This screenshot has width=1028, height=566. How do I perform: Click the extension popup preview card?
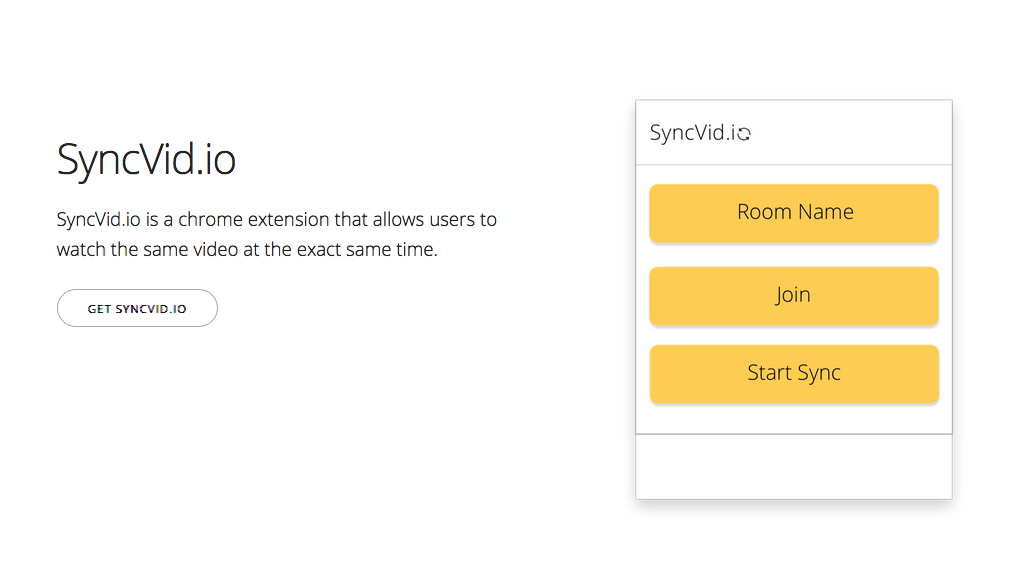click(x=794, y=300)
